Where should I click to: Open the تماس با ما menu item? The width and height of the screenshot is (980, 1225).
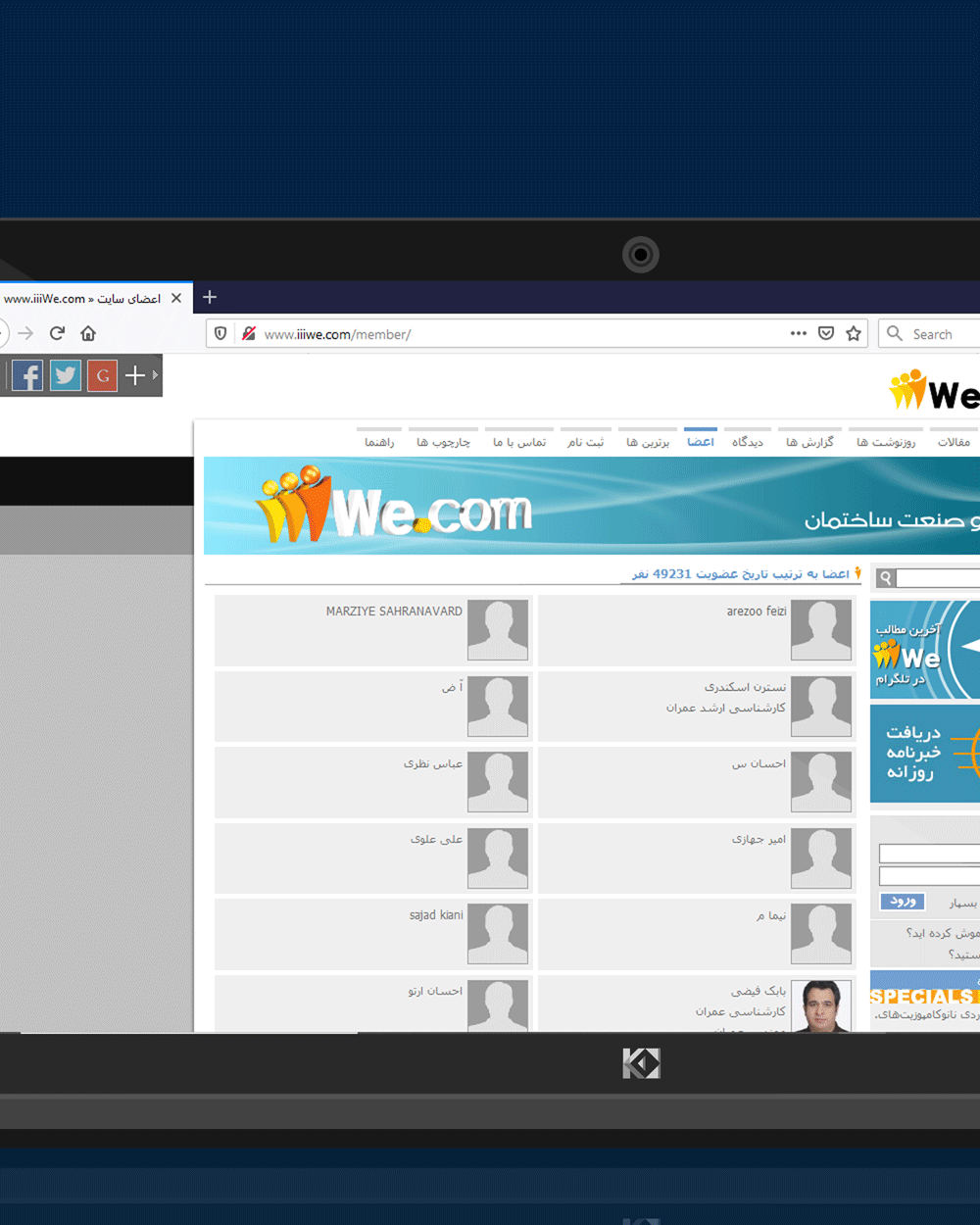[519, 442]
